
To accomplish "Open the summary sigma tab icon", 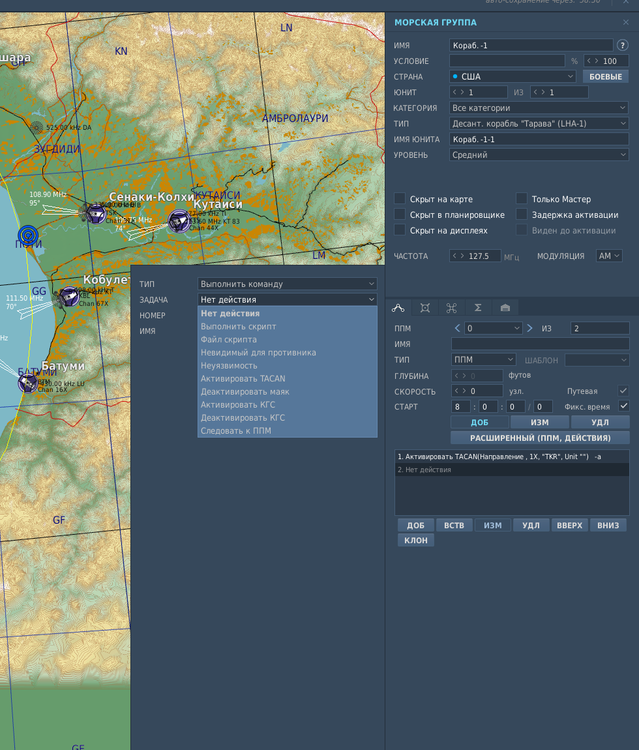I will [478, 308].
